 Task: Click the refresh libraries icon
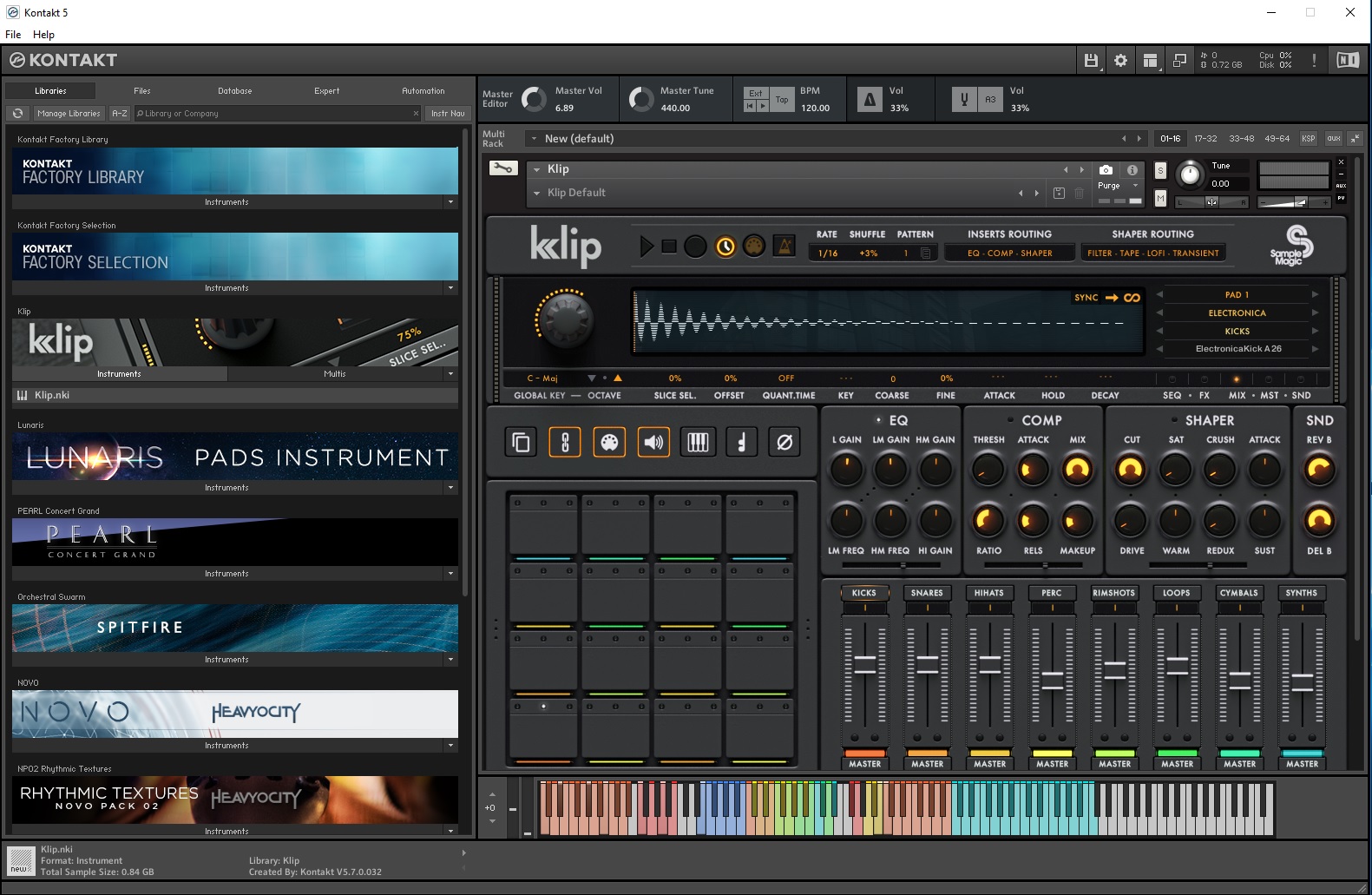pos(17,113)
